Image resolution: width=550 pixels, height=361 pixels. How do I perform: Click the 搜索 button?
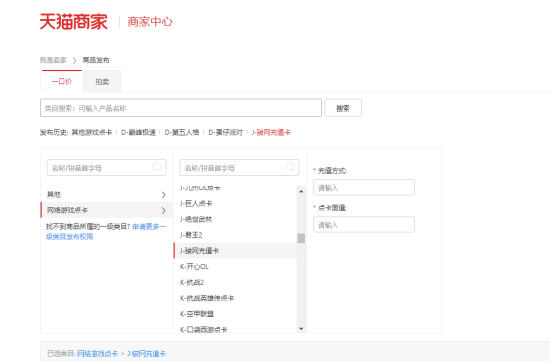(343, 108)
